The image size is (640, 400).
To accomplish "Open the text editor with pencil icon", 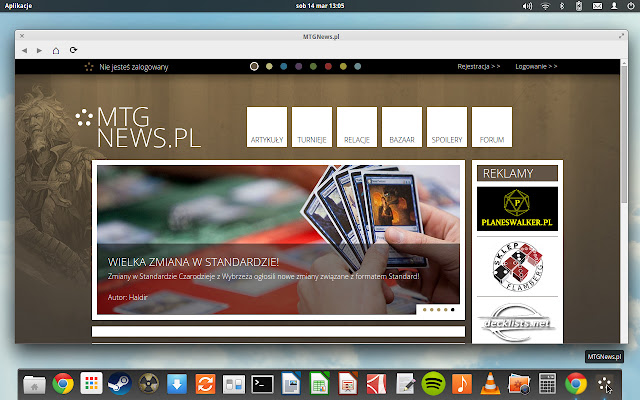I will (x=405, y=384).
